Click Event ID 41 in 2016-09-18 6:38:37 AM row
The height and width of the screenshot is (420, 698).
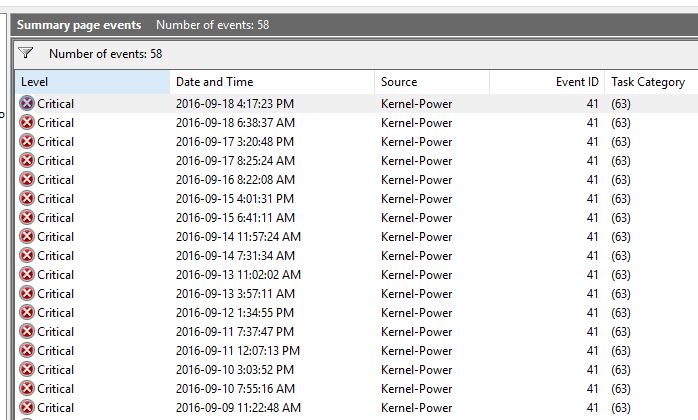(592, 123)
